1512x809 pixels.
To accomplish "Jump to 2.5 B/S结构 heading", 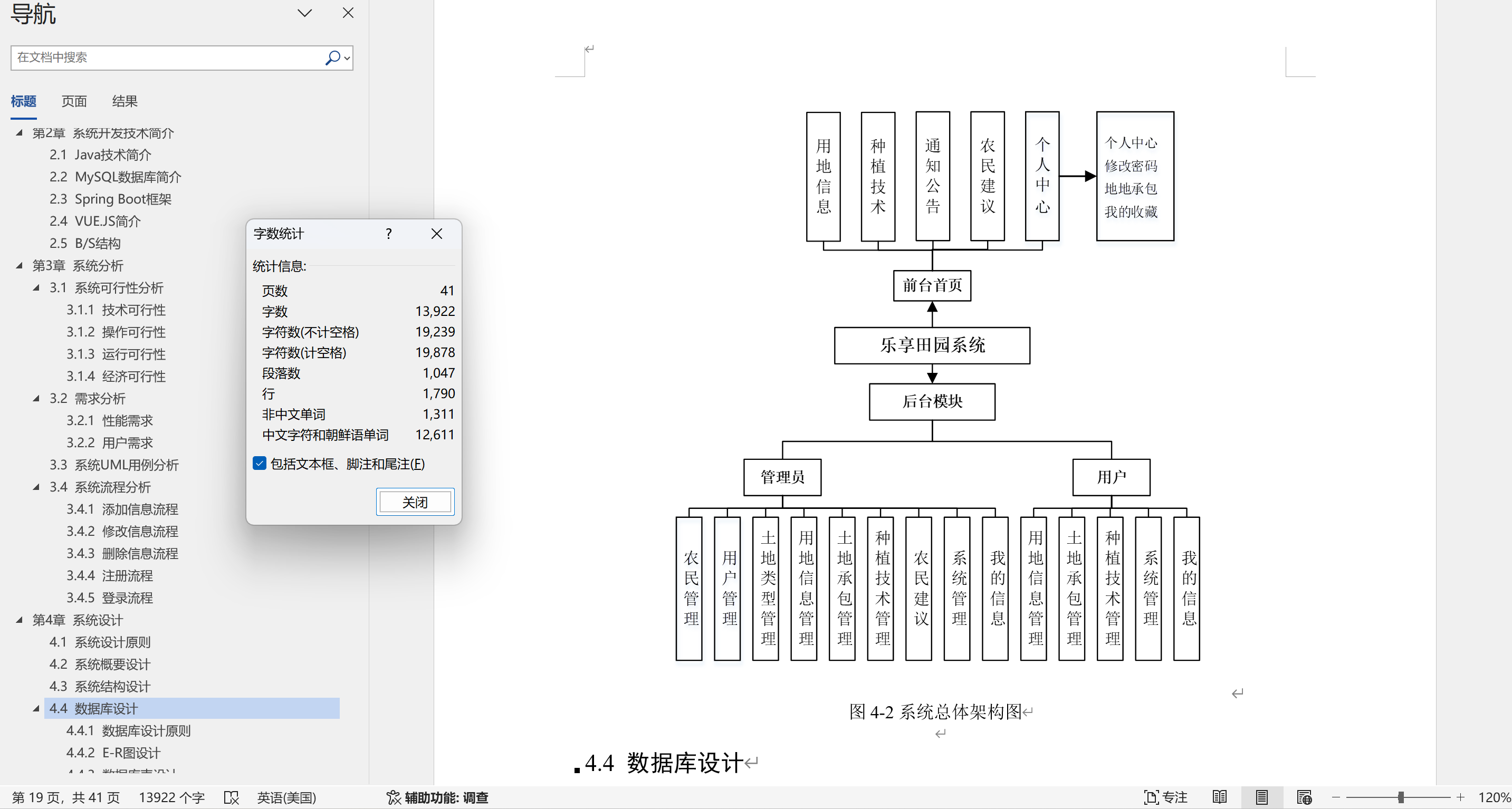I will pos(85,243).
